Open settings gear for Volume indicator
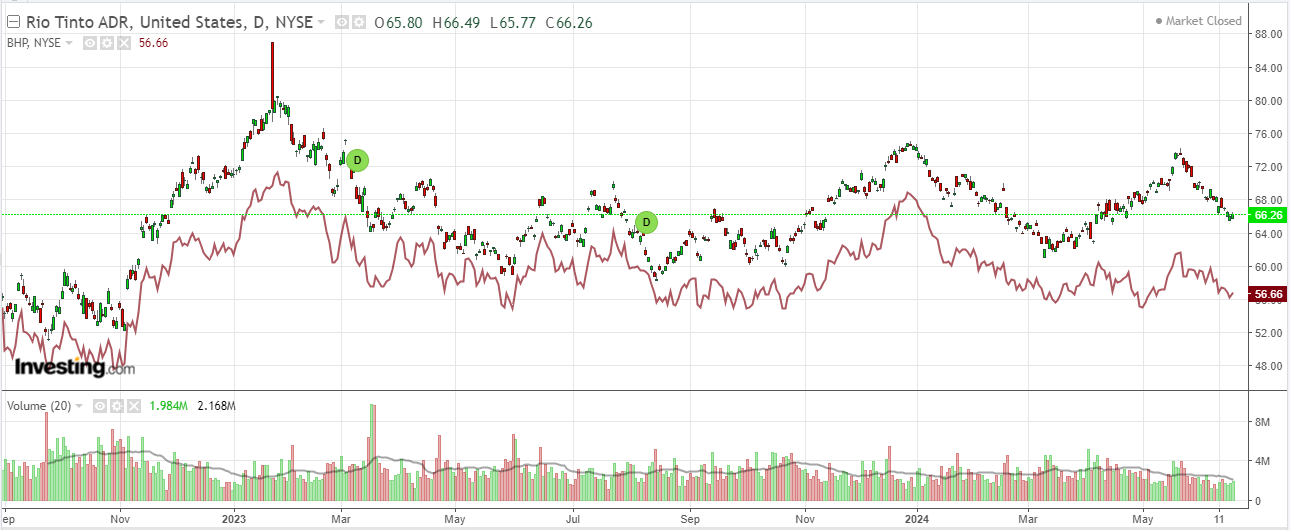The width and height of the screenshot is (1290, 530). pos(117,406)
